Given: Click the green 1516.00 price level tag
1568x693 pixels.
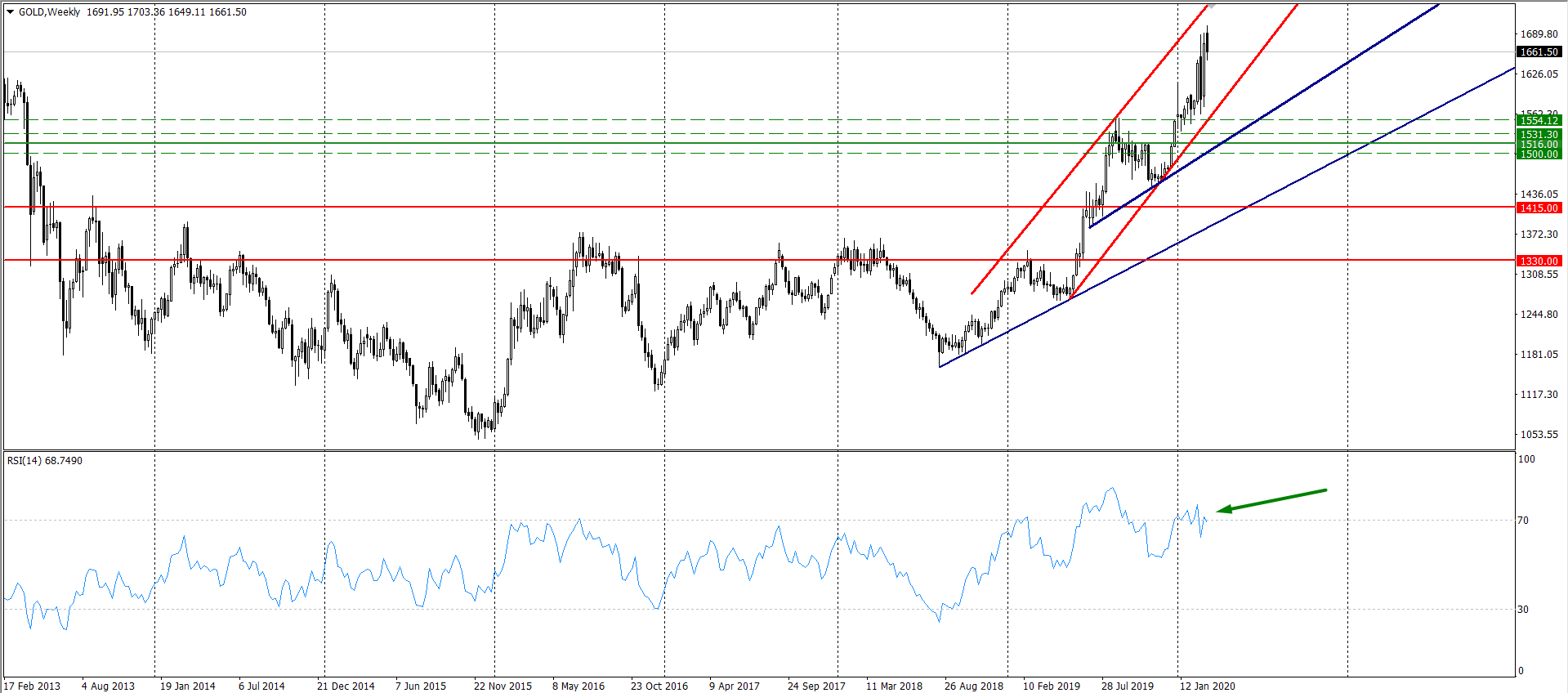Looking at the screenshot, I should click(x=1539, y=145).
